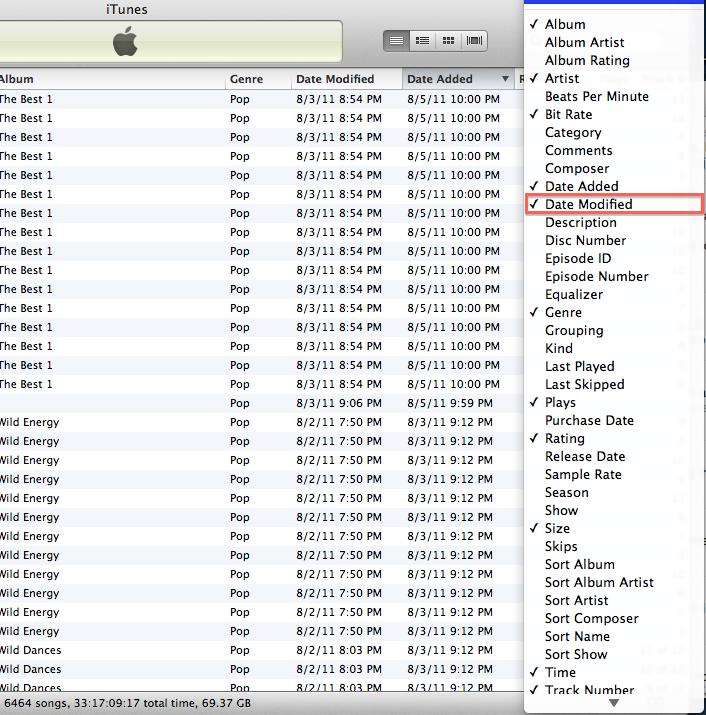Screen dimensions: 706x715
Task: Uncheck Date Modified column option
Action: point(613,204)
